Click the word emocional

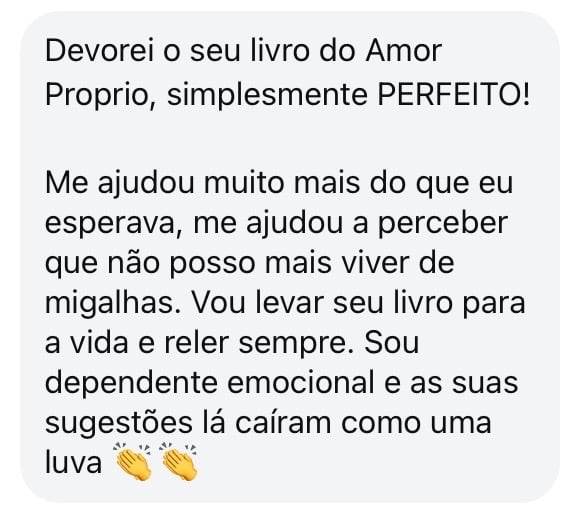(x=301, y=383)
